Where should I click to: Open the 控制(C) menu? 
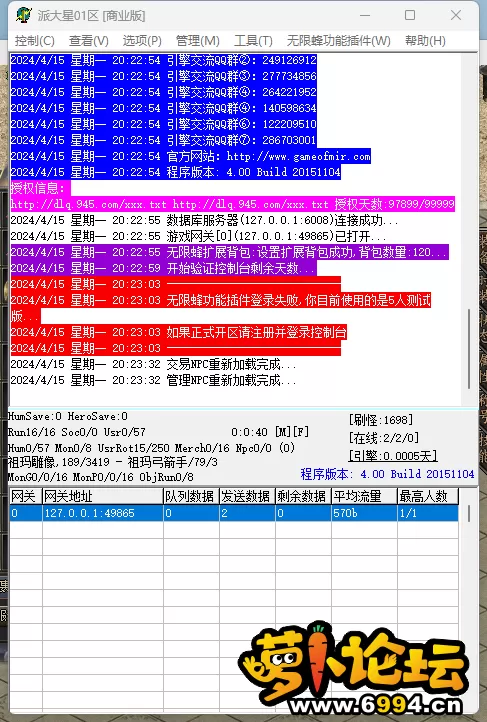[x=35, y=41]
